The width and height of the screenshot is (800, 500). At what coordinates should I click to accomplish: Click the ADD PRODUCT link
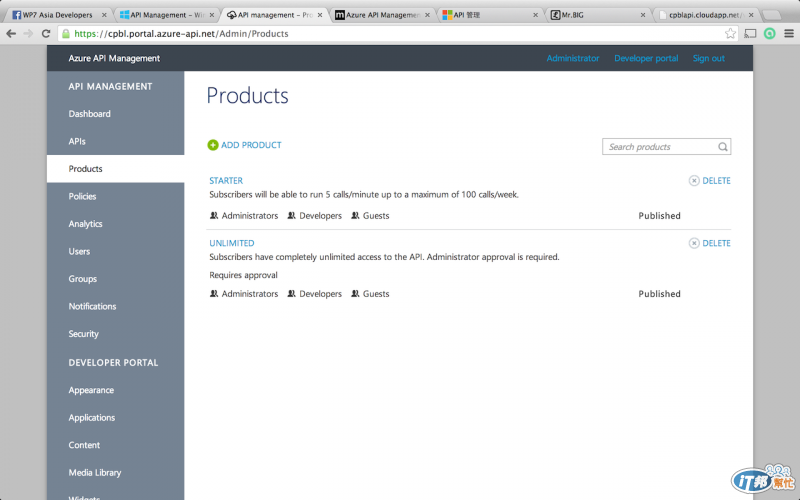251,145
